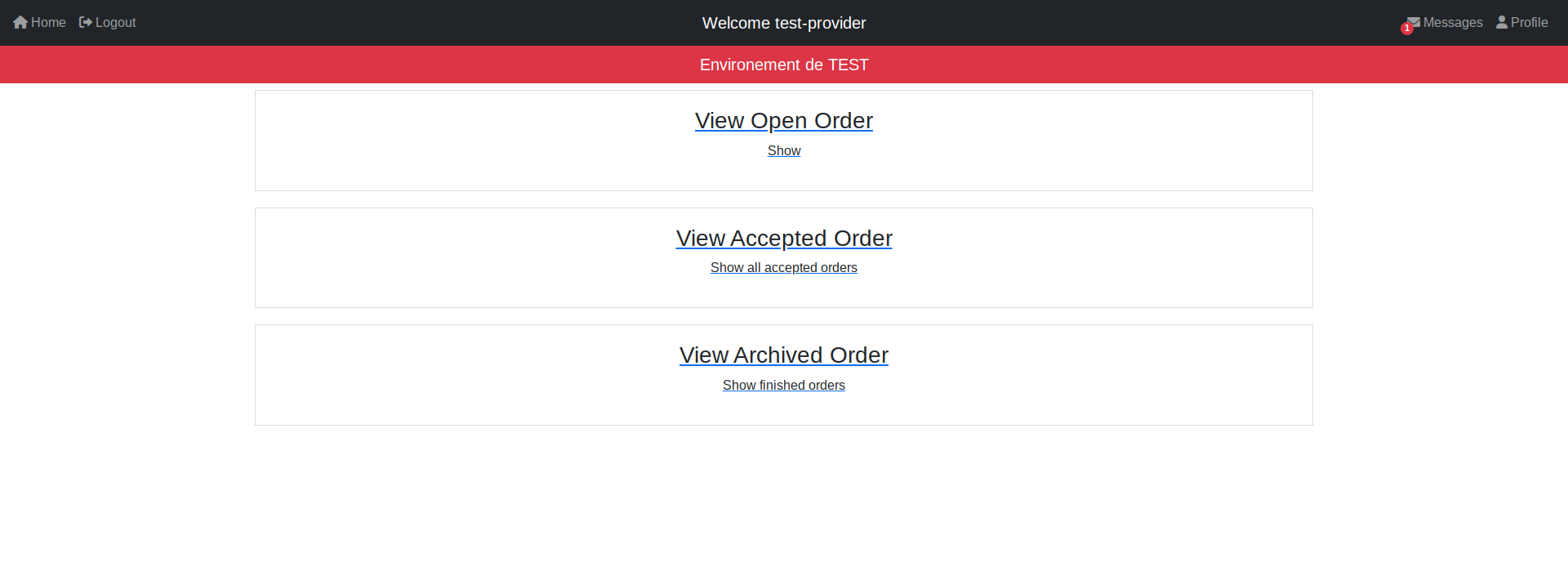This screenshot has width=1568, height=585.
Task: Click Show all accepted orders link
Action: point(784,268)
